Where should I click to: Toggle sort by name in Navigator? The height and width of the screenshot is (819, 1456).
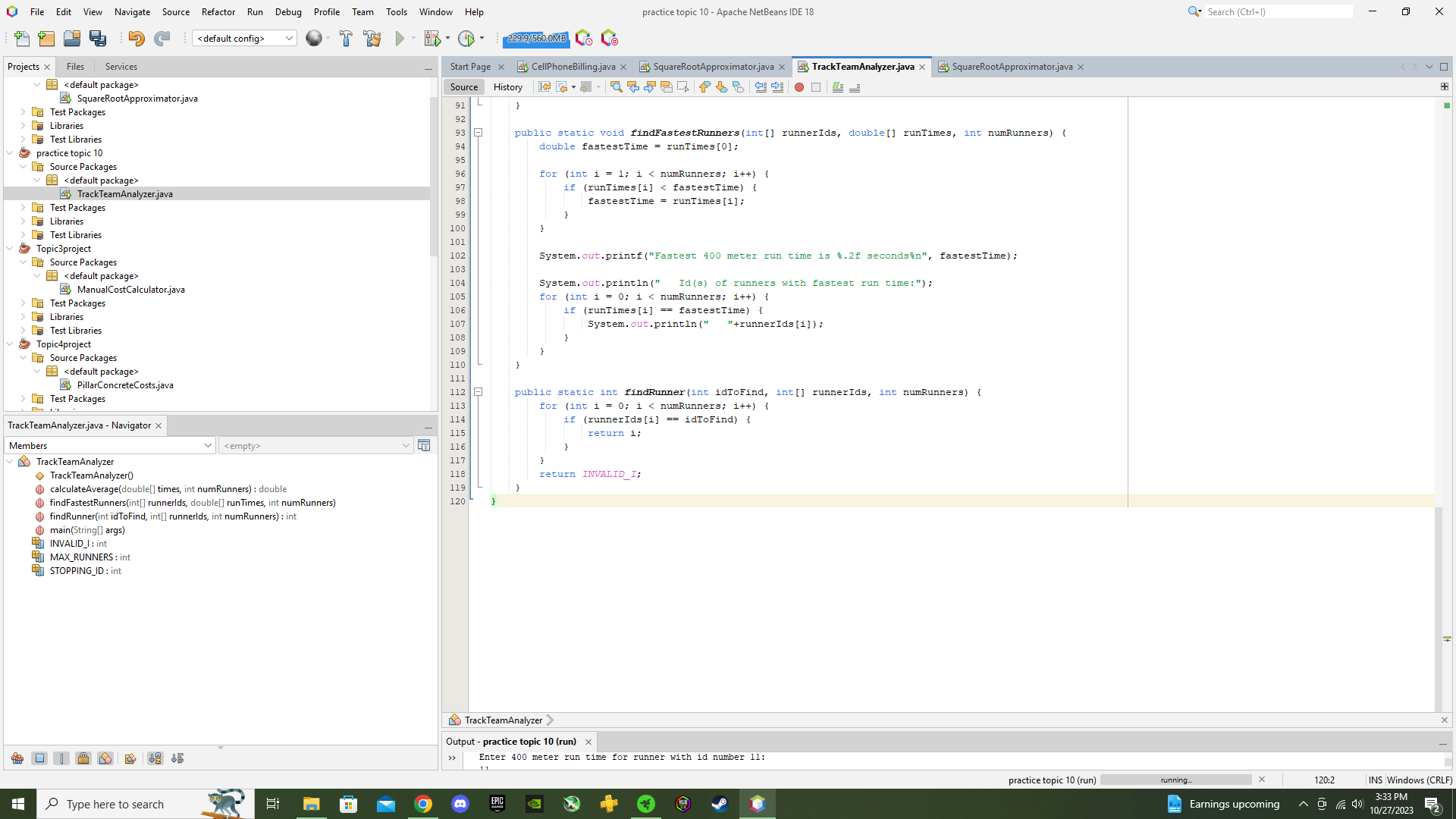[155, 758]
